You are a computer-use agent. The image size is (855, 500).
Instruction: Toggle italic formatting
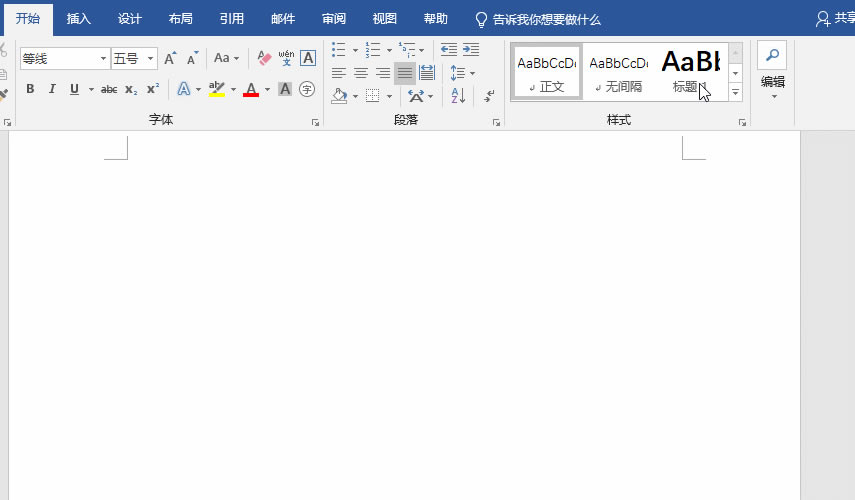coord(52,89)
